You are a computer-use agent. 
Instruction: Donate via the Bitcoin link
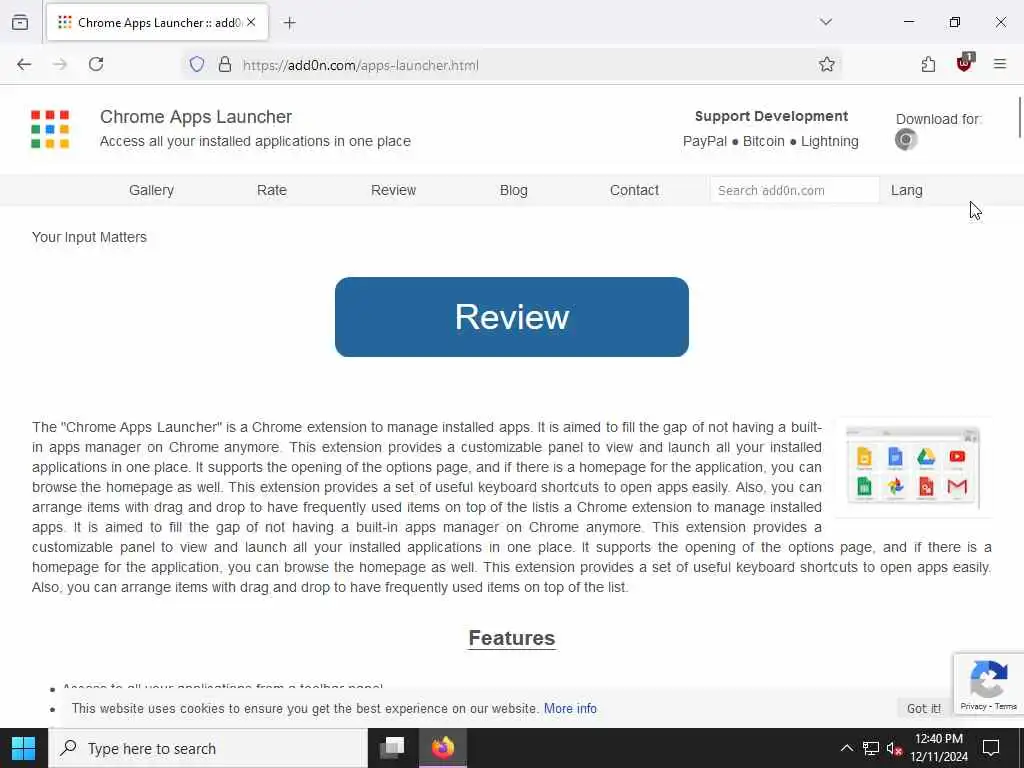[763, 141]
